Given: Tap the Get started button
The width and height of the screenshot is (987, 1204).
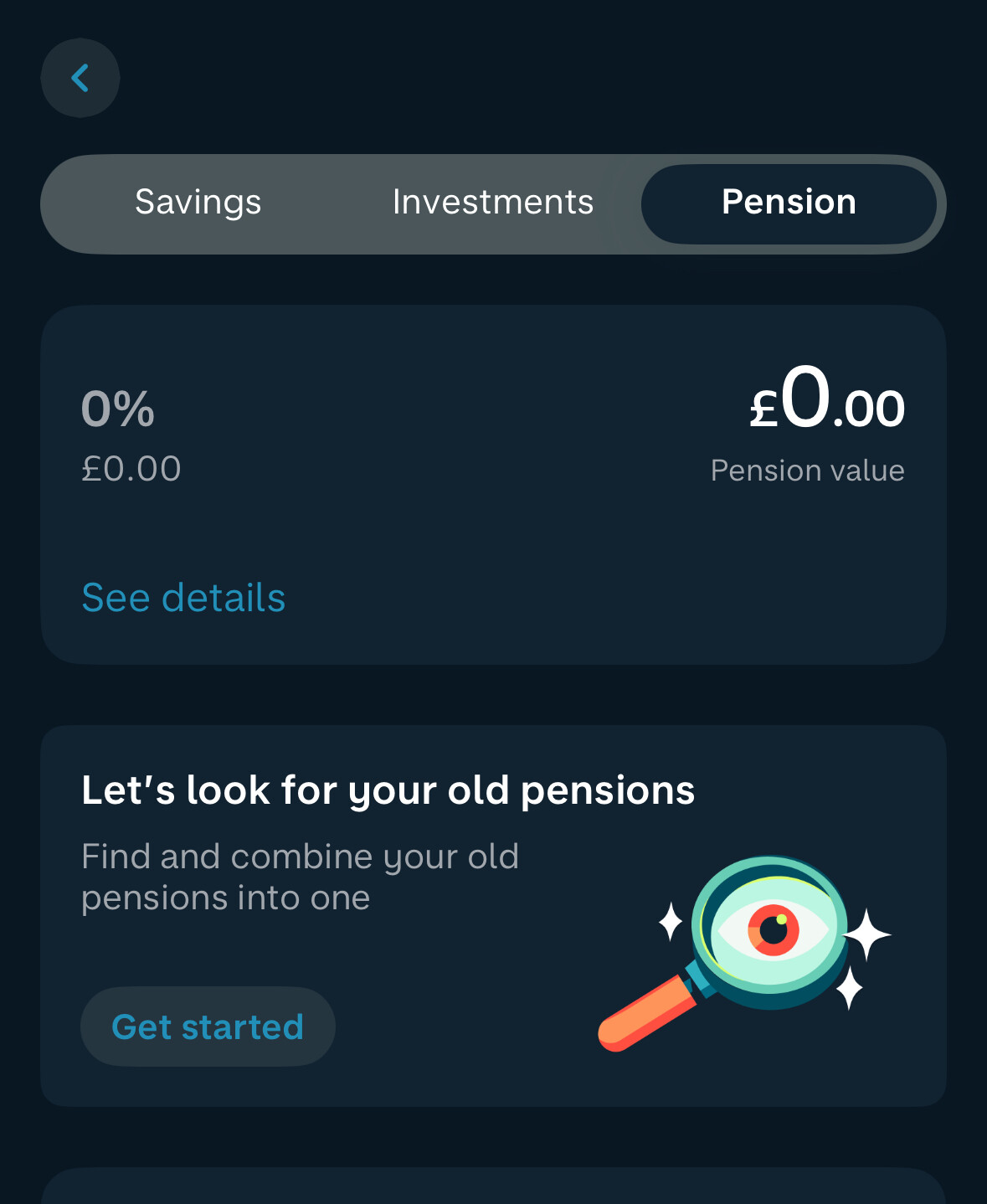Looking at the screenshot, I should [x=208, y=1026].
